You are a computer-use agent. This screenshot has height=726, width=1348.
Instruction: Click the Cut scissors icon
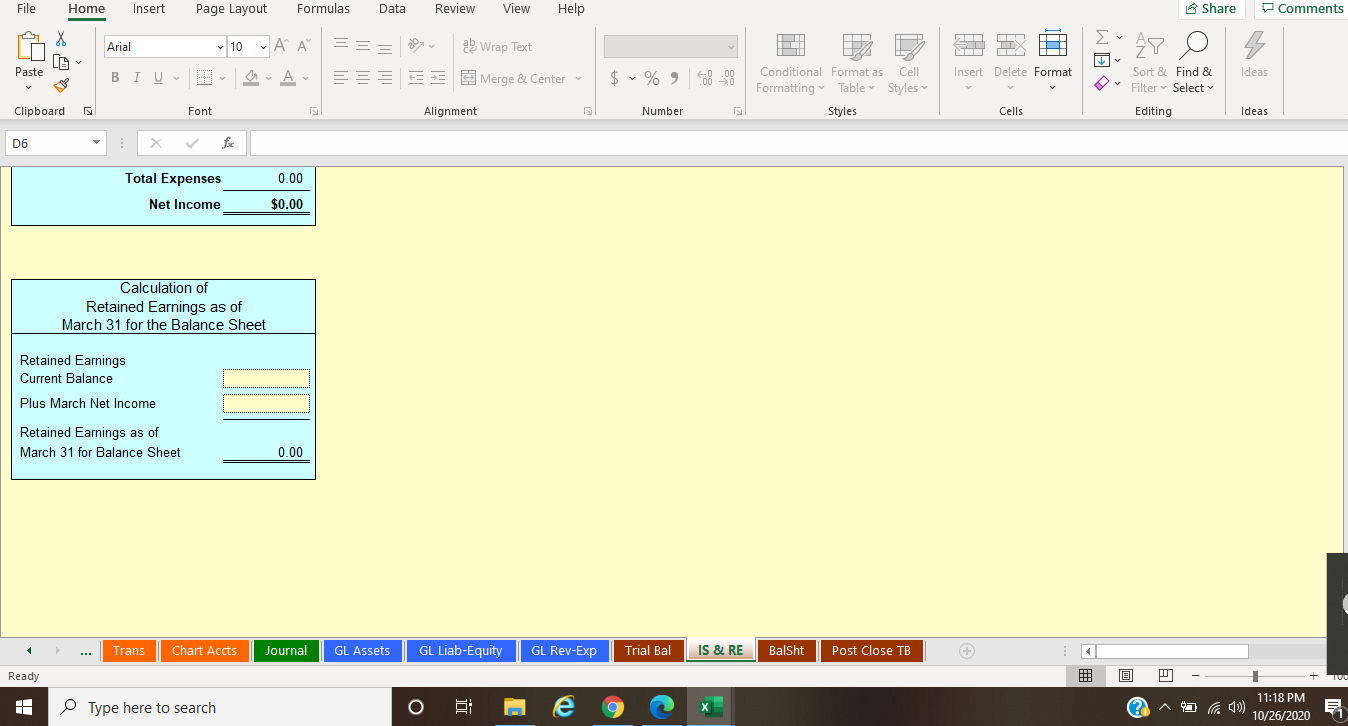tap(61, 38)
